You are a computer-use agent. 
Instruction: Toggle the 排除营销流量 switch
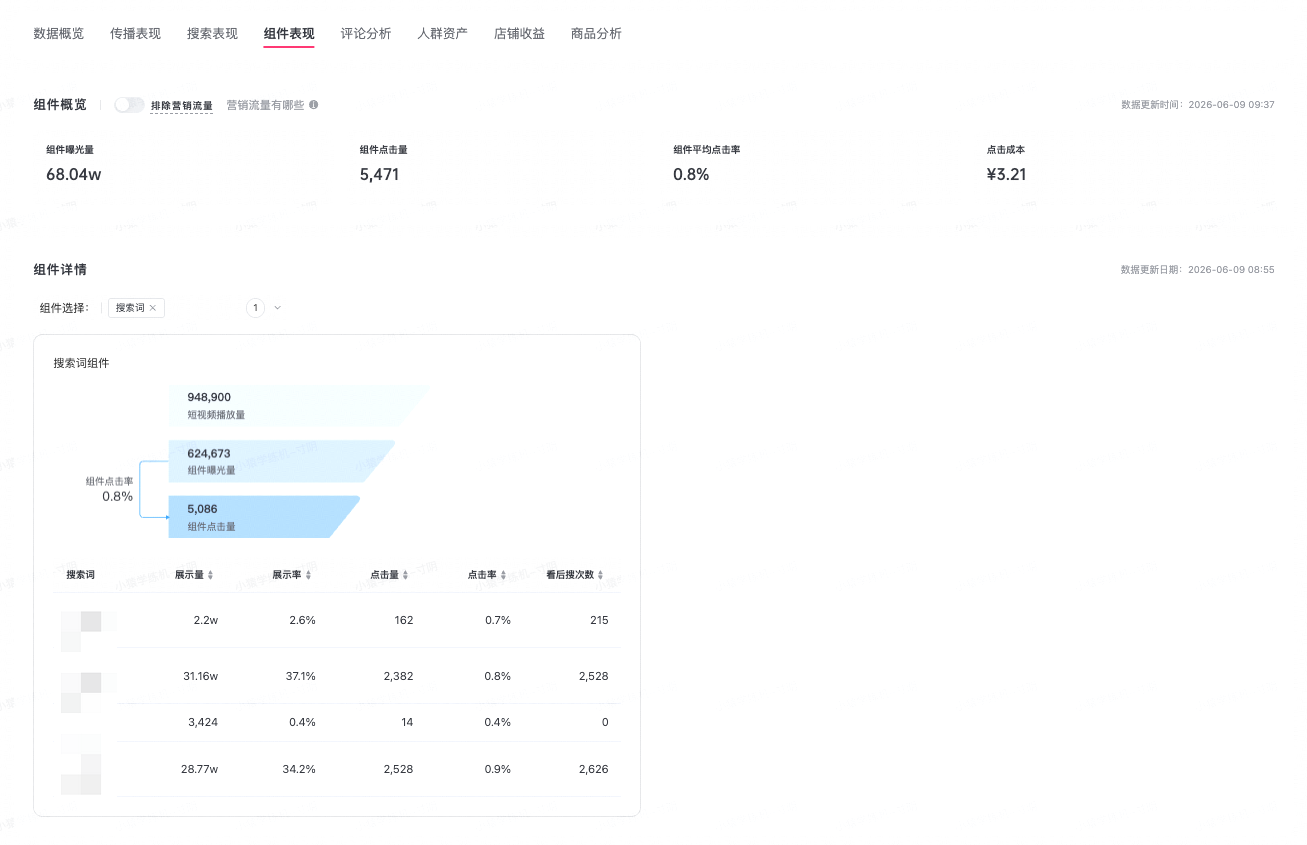click(x=129, y=105)
